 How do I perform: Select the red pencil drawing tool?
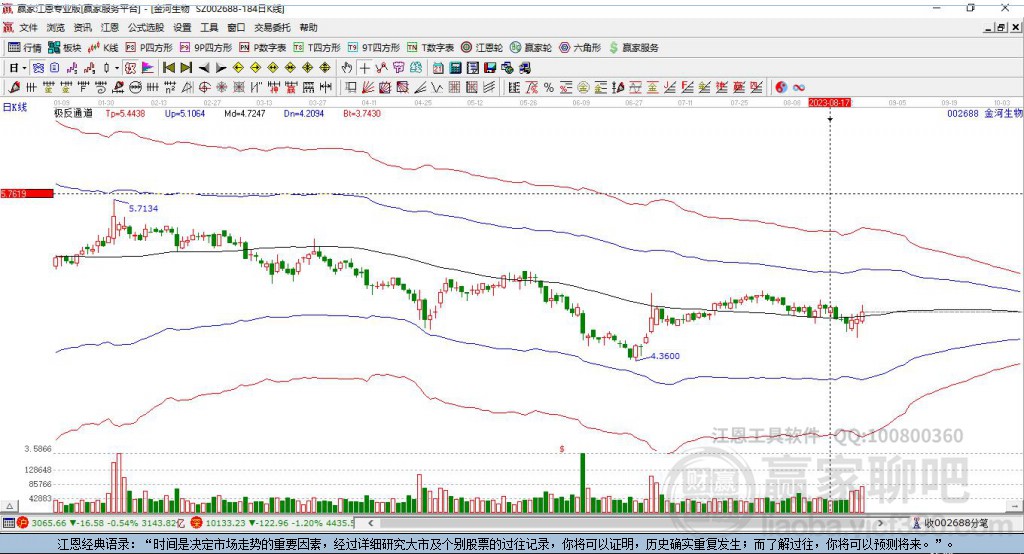coord(14,88)
